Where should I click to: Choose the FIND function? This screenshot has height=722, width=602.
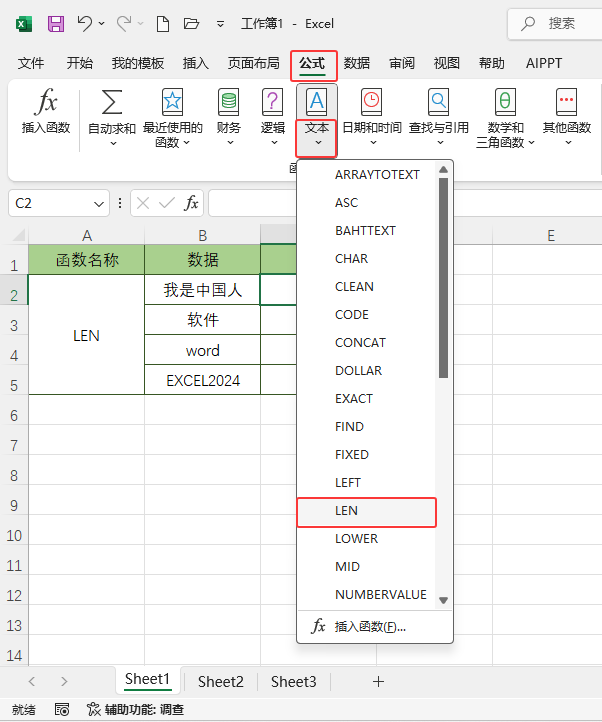tap(367, 427)
